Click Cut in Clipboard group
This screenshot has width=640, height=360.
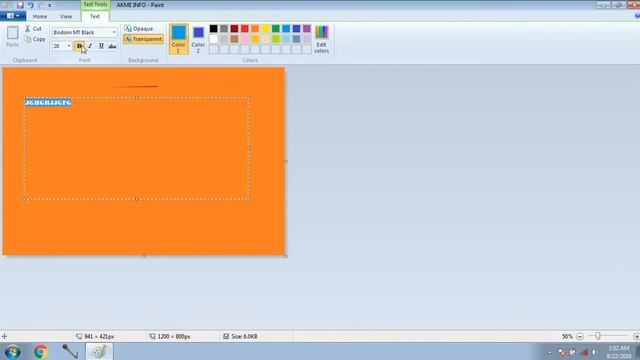coord(33,29)
